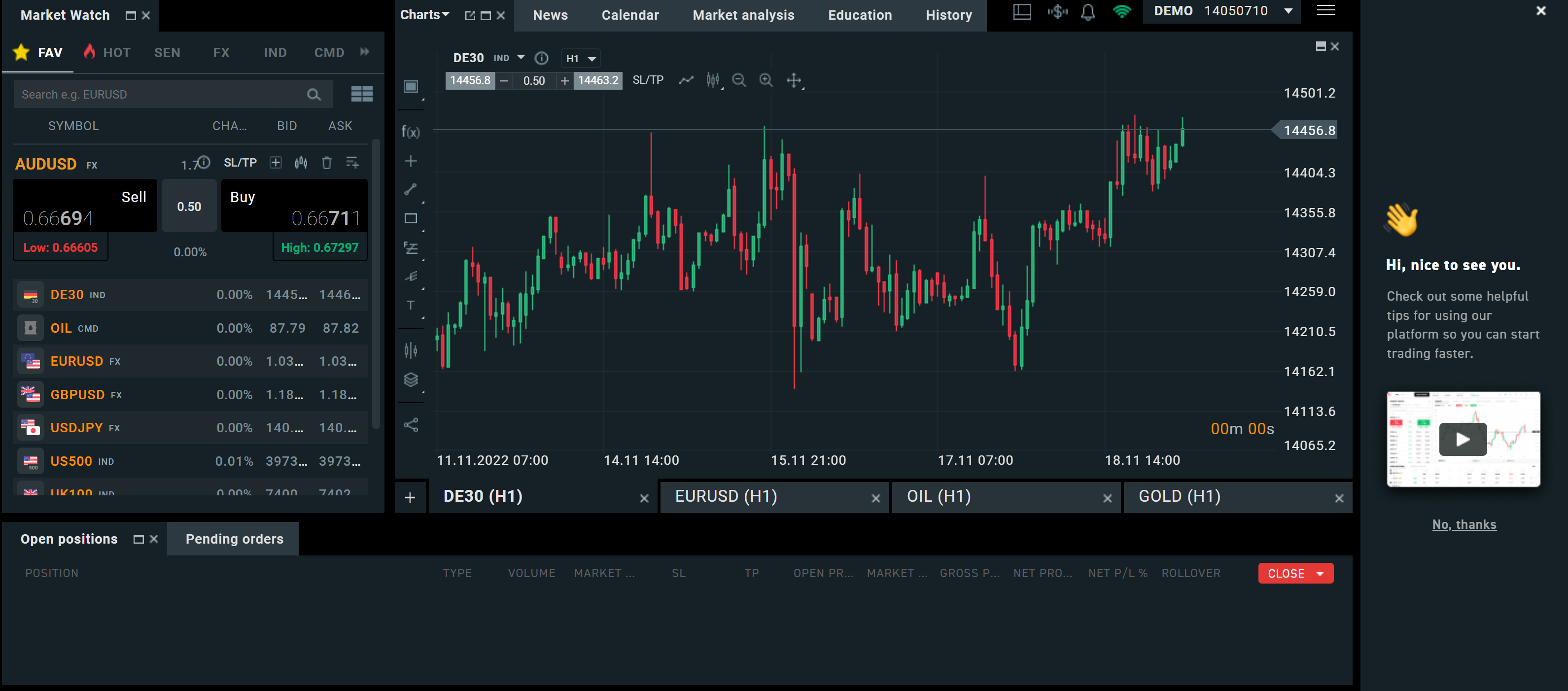This screenshot has width=1568, height=691.
Task: Open the layout switcher icon
Action: (x=1022, y=11)
